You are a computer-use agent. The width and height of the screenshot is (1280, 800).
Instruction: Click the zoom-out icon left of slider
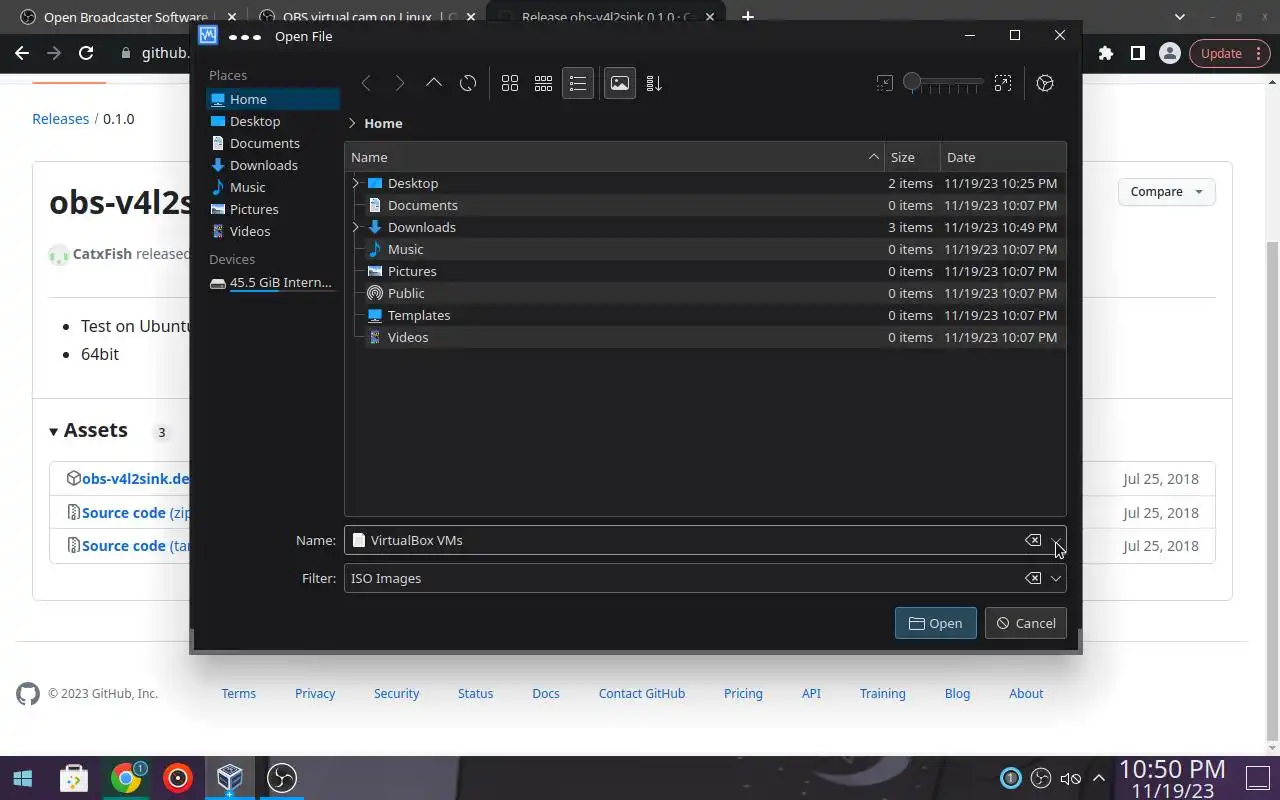(x=885, y=84)
